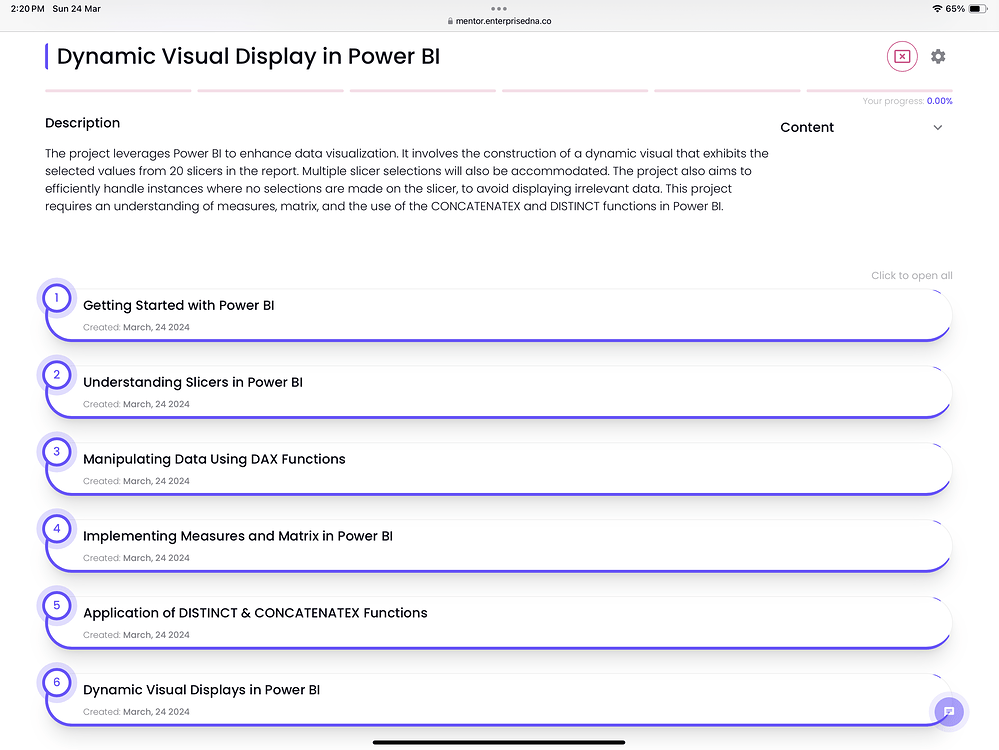Click the 0.00% progress link
Viewport: 999px width, 750px height.
938,101
